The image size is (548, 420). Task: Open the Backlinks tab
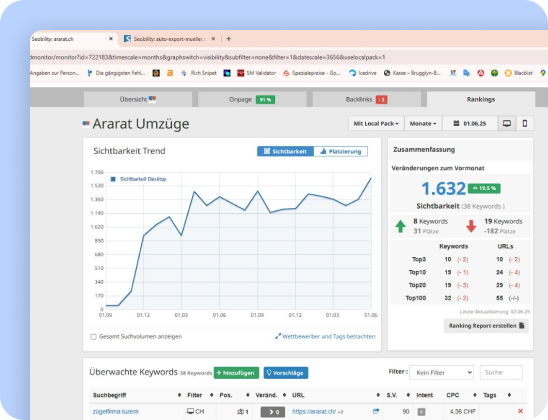coord(367,100)
